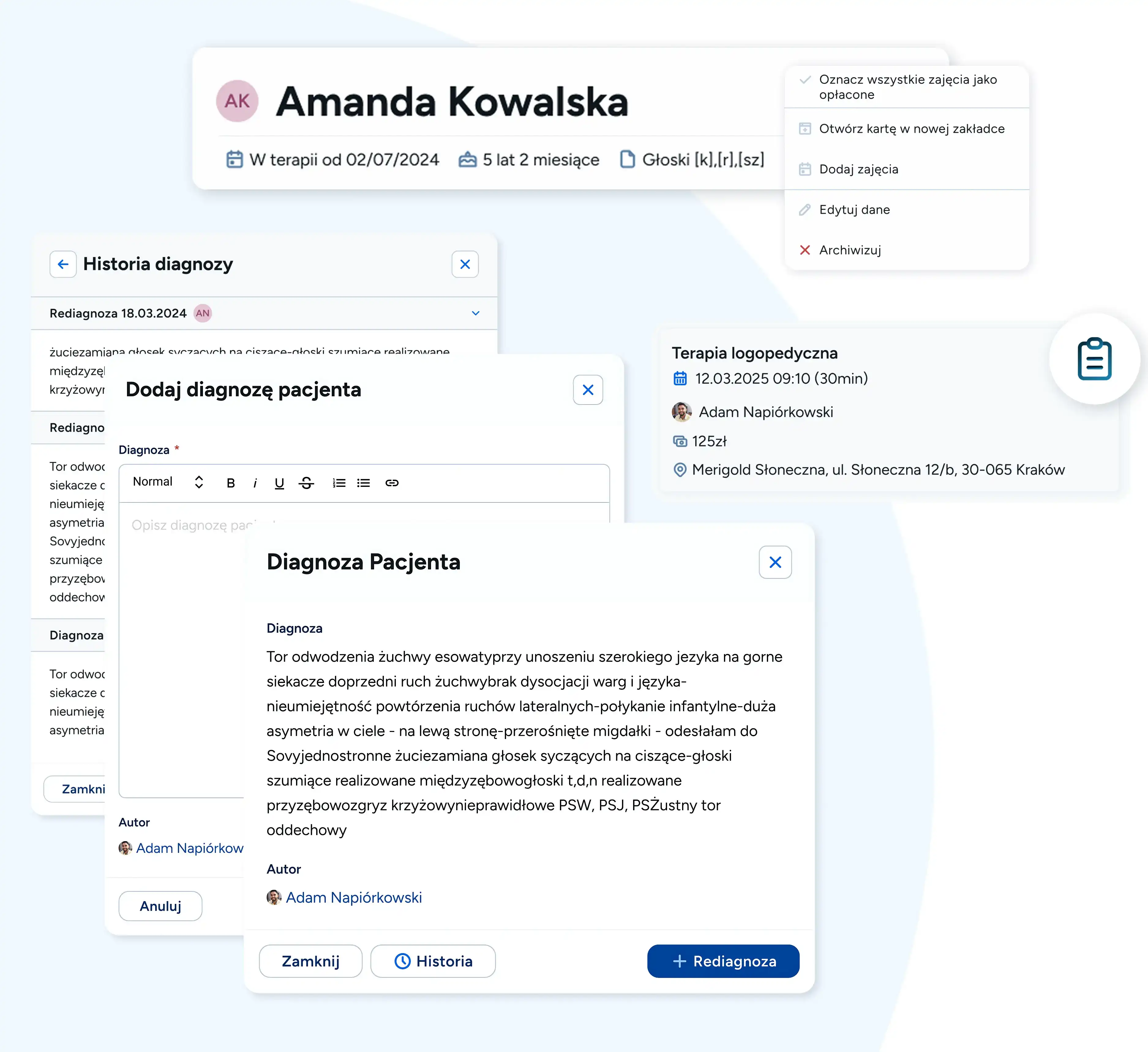Close the Dodaj diagnozę pacjenta dialog

(588, 390)
